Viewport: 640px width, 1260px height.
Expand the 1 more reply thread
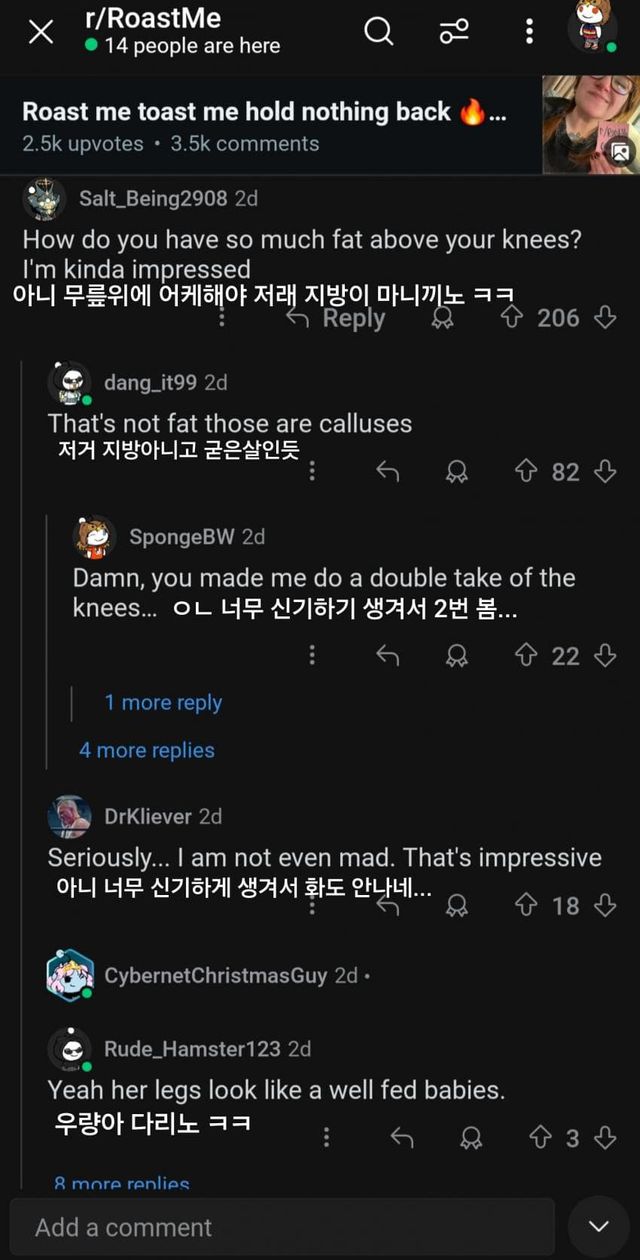pyautogui.click(x=162, y=702)
